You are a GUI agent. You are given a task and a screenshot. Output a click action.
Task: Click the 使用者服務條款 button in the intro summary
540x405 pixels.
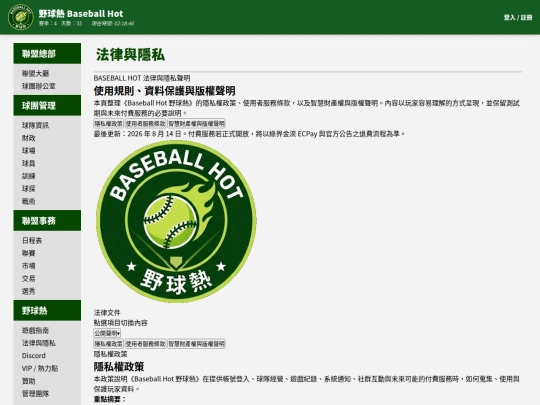tap(145, 123)
